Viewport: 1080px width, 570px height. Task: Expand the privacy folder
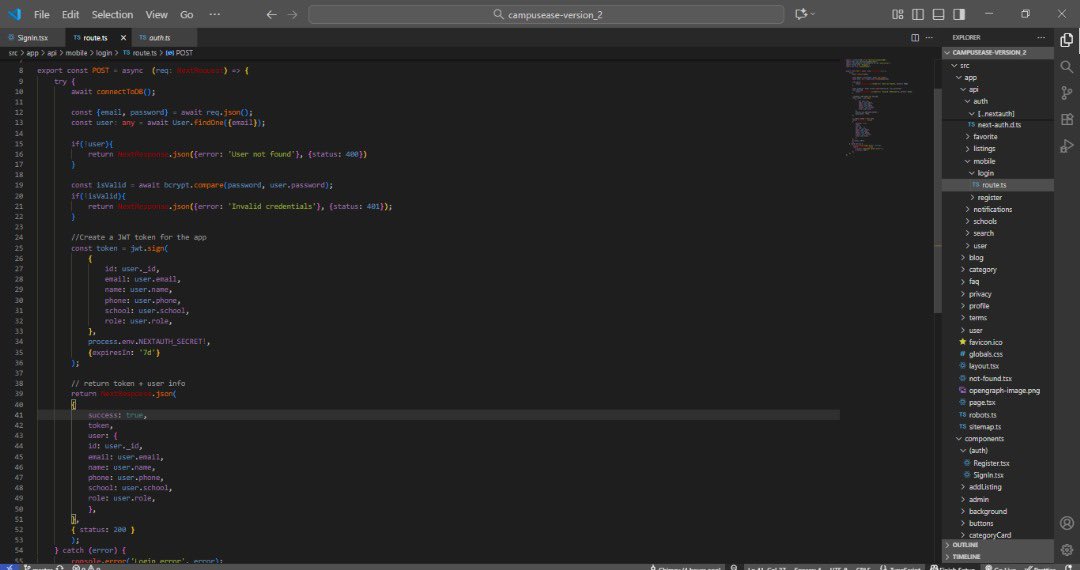998,294
